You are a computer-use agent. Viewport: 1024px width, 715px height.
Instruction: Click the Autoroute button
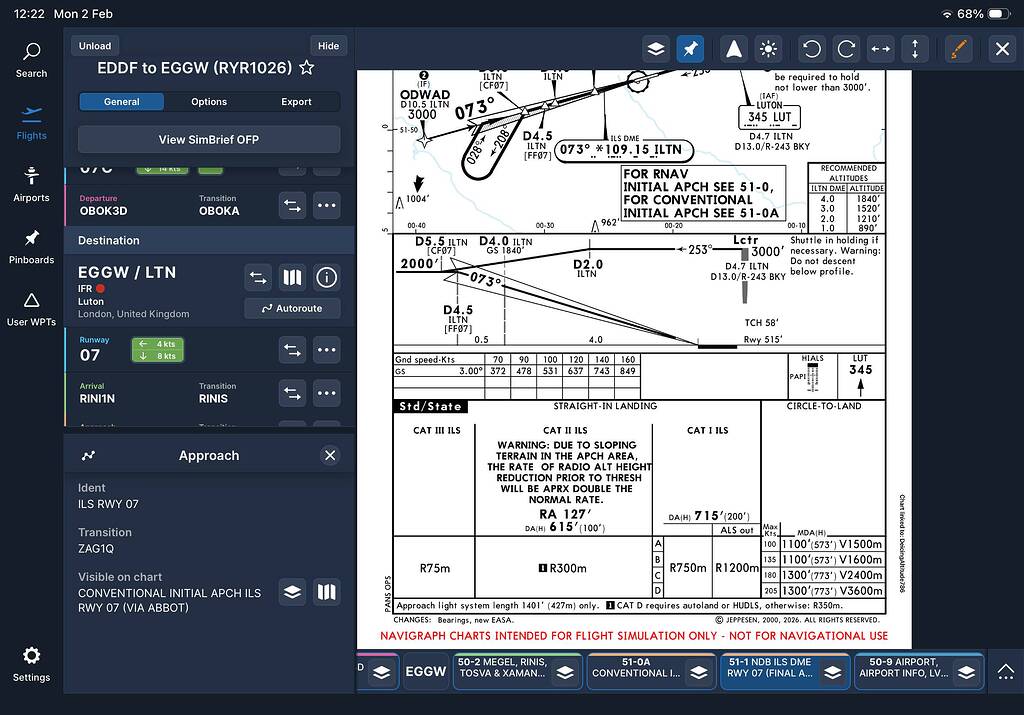coord(292,308)
